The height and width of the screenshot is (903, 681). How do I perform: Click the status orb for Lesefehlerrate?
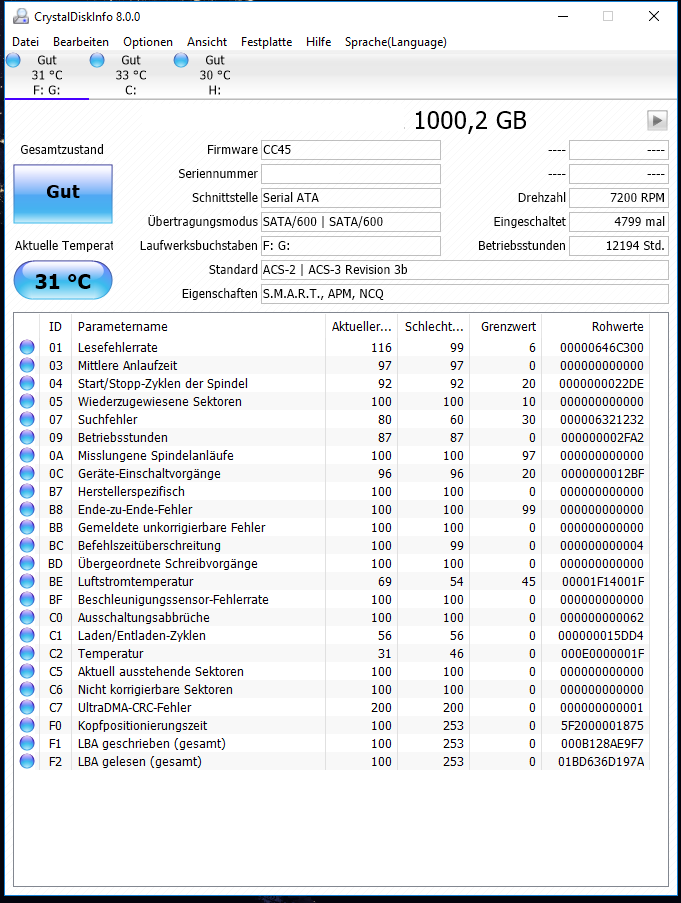(x=27, y=347)
